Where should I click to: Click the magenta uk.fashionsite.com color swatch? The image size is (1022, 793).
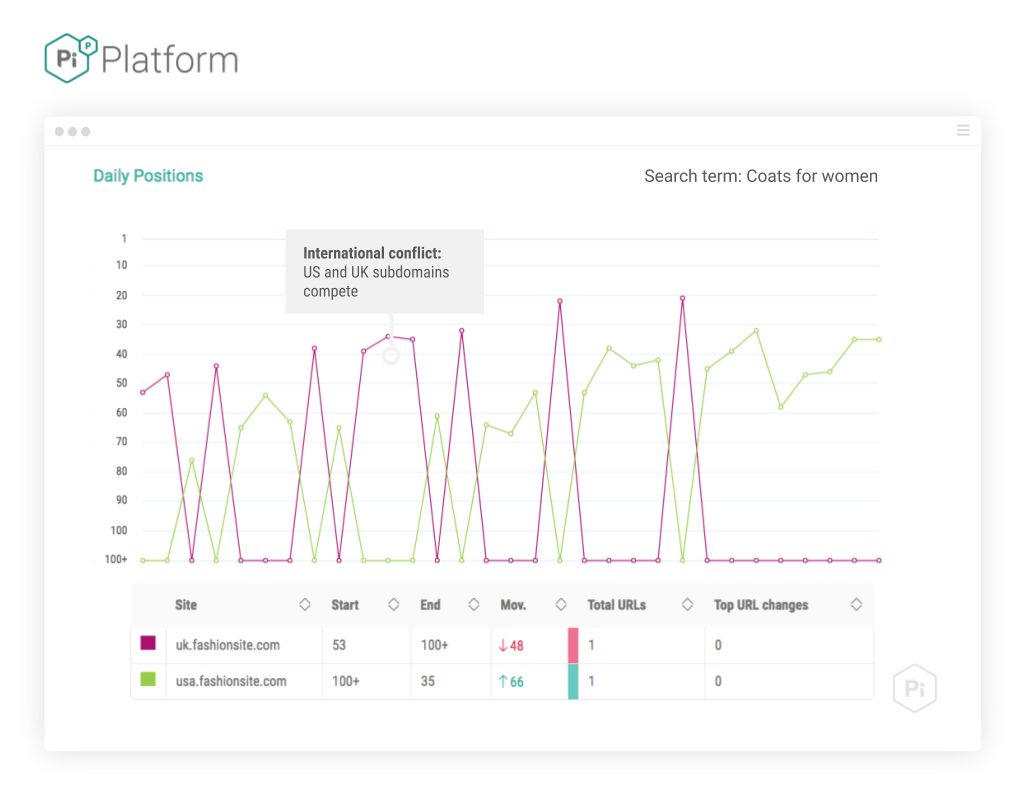point(148,643)
